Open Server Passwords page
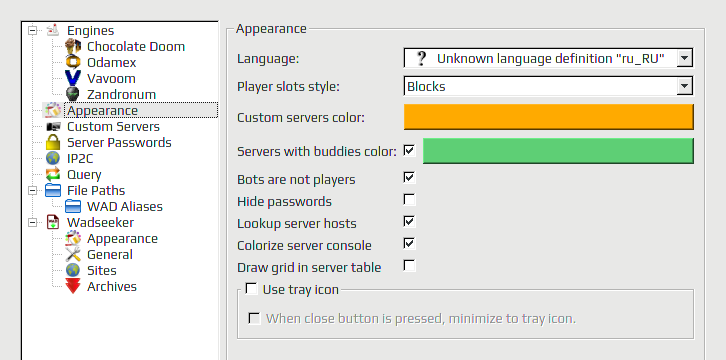This screenshot has height=360, width=726. click(x=119, y=143)
